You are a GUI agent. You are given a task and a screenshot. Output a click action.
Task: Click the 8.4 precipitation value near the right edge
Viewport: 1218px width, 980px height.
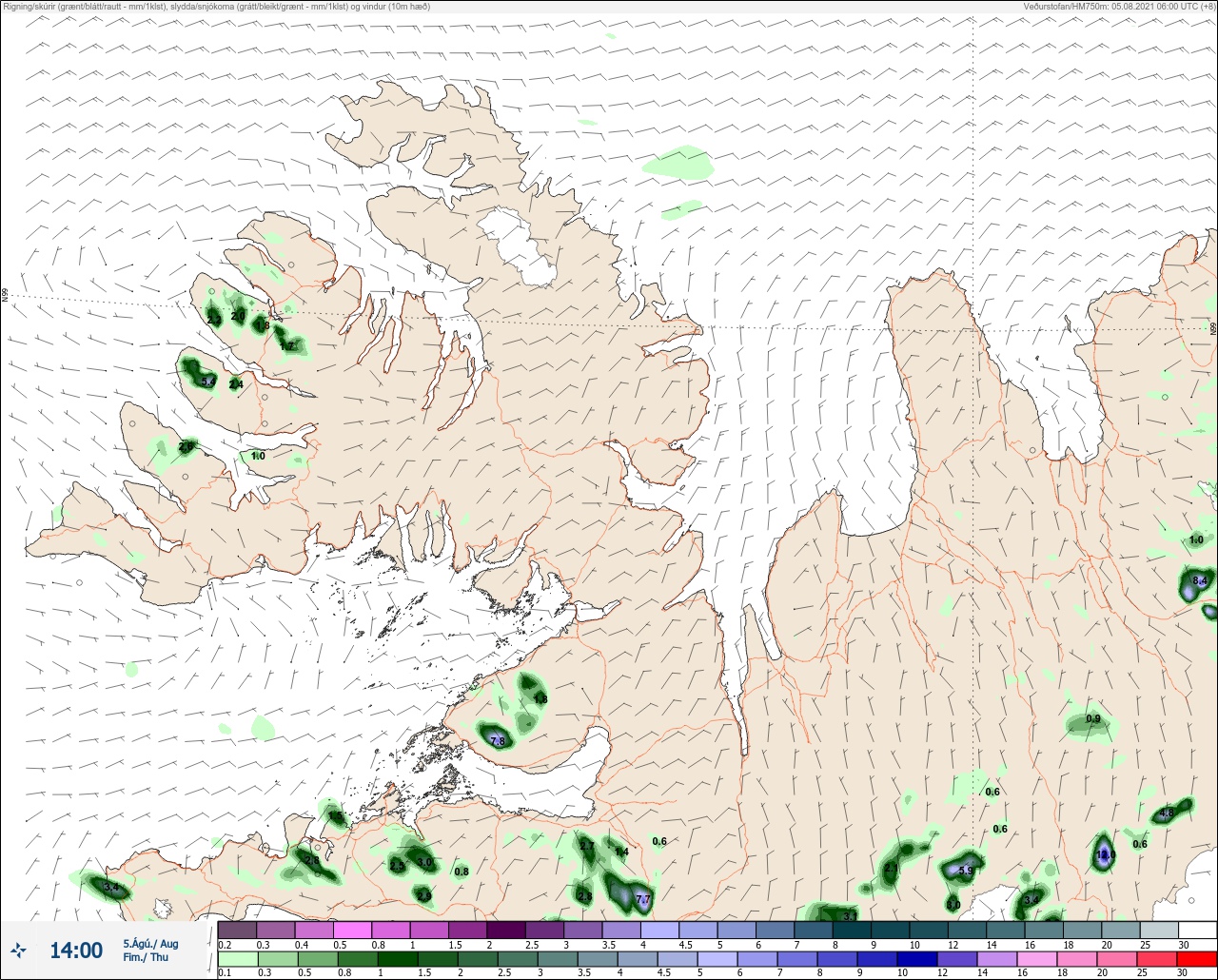[x=1199, y=580]
